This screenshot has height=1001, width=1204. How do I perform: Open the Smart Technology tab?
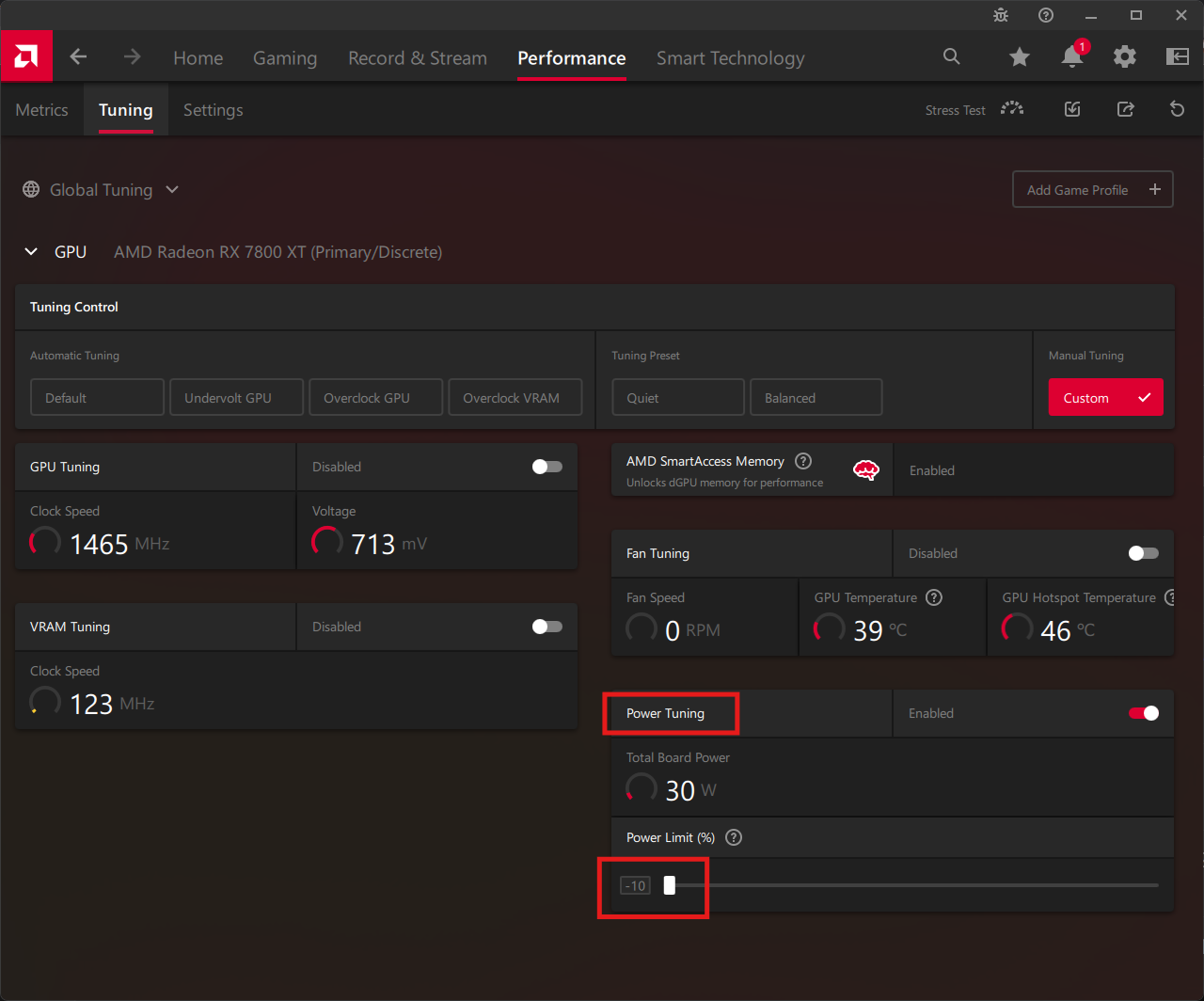[x=731, y=57]
